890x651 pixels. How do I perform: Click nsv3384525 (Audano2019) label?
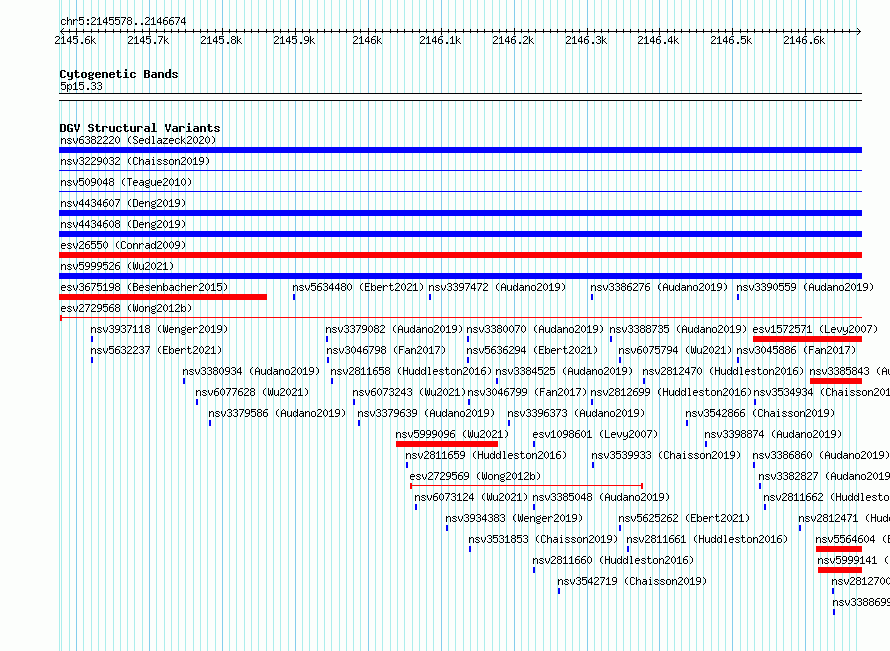[564, 371]
